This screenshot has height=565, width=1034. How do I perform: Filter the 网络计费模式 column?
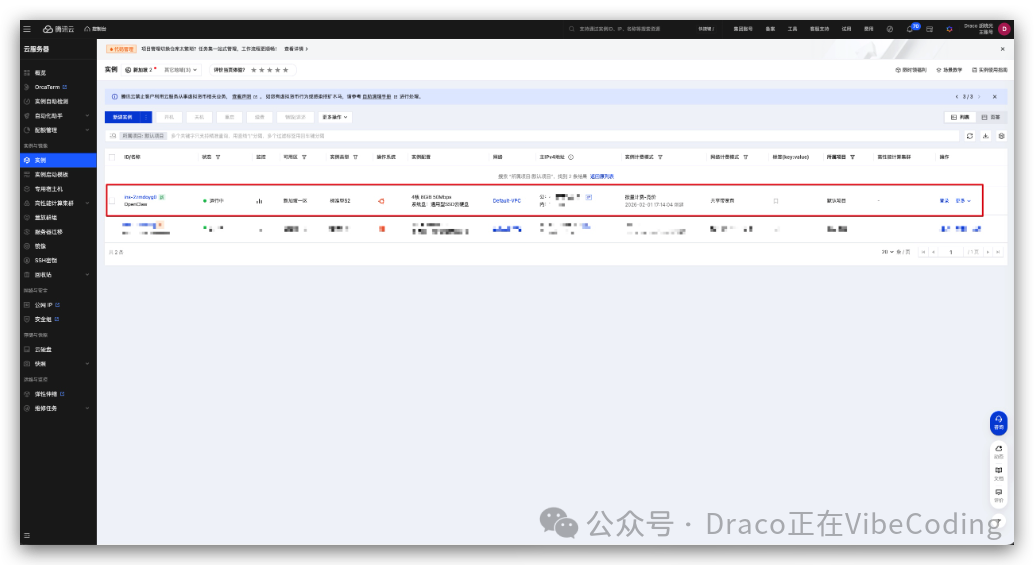coord(746,157)
